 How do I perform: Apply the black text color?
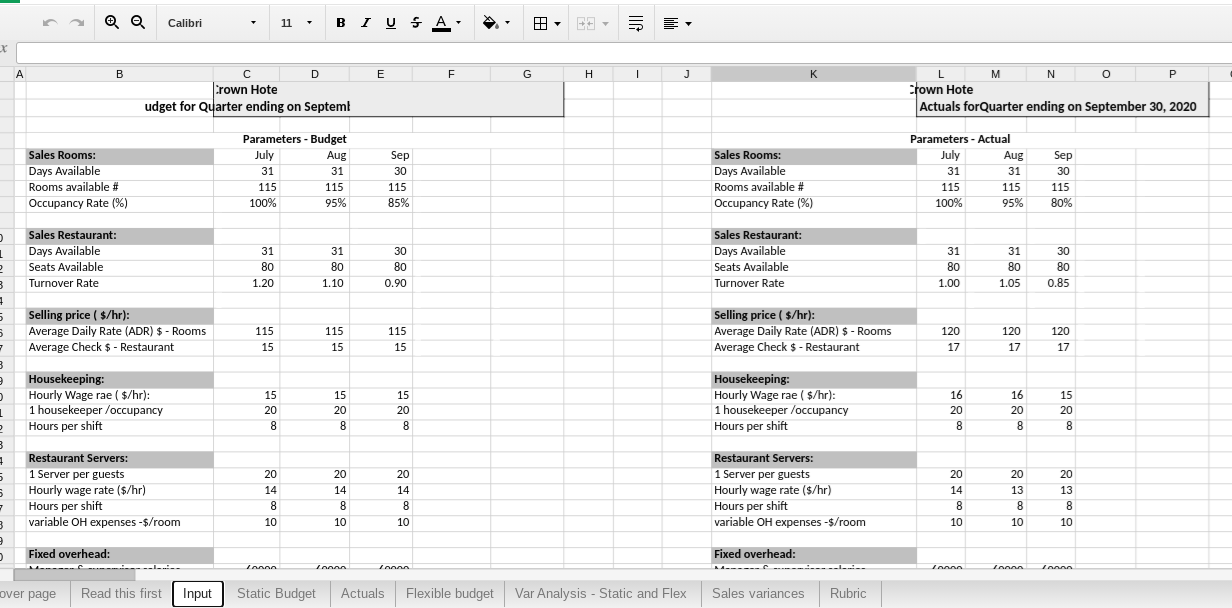(441, 22)
